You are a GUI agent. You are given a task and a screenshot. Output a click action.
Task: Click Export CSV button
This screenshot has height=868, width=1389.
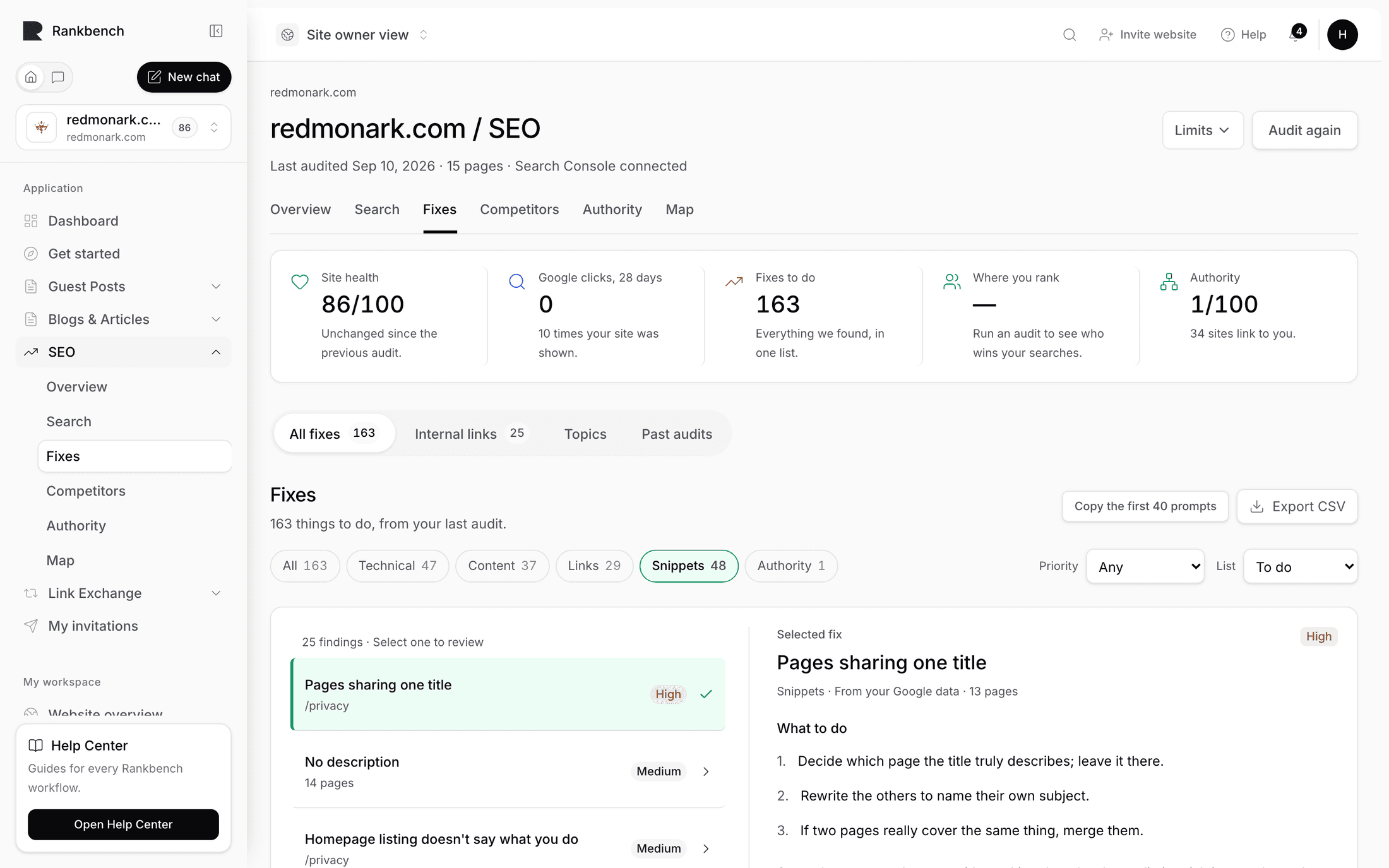(1297, 506)
